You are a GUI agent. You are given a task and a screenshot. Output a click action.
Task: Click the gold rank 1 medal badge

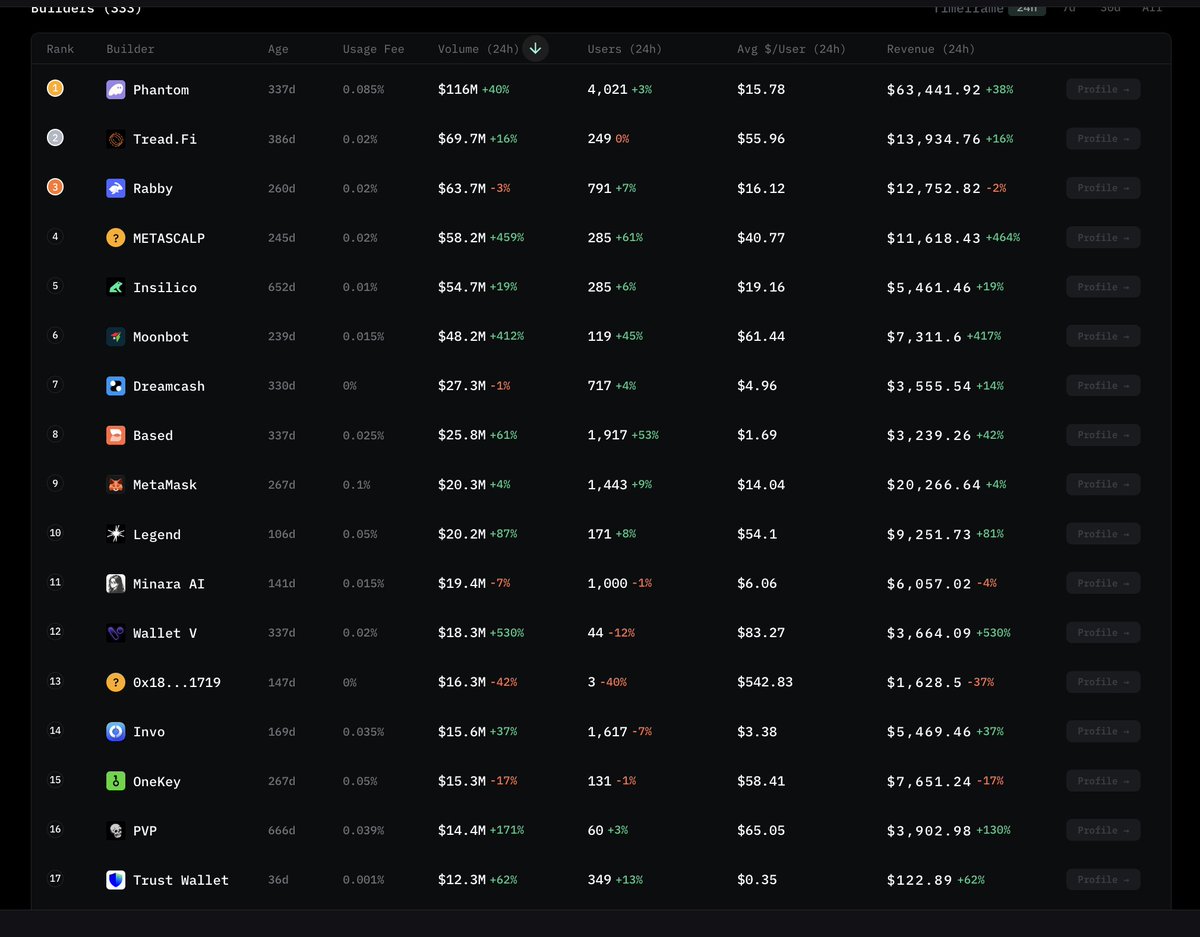(55, 89)
